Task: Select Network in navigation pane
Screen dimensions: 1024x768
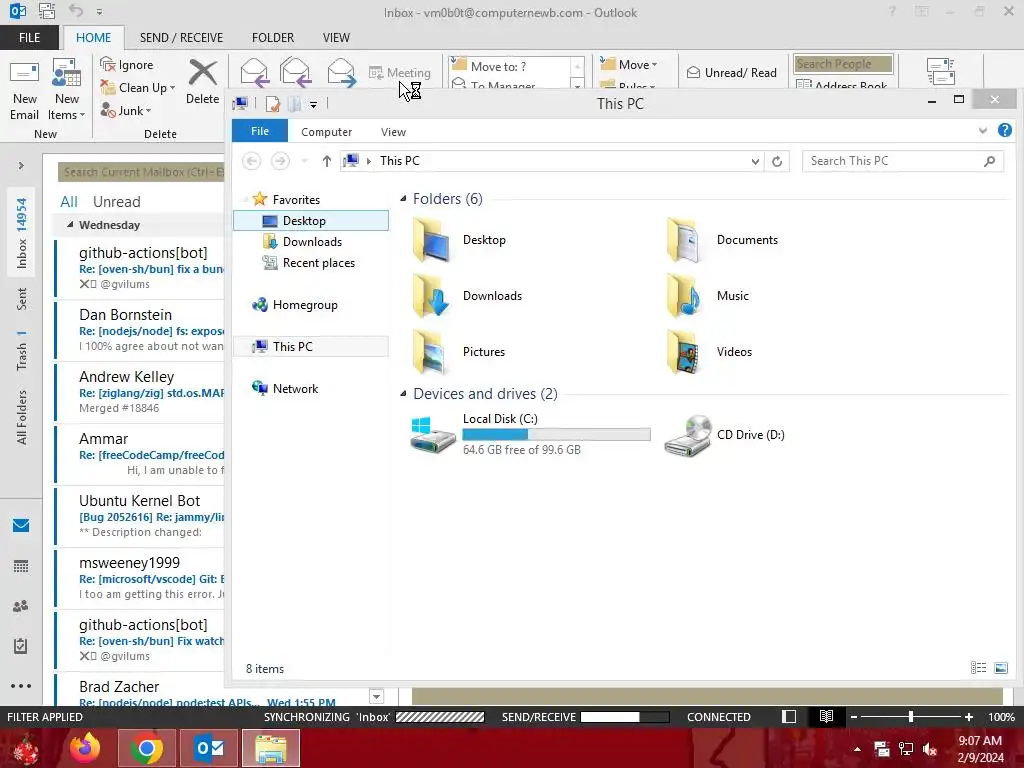Action: (295, 389)
